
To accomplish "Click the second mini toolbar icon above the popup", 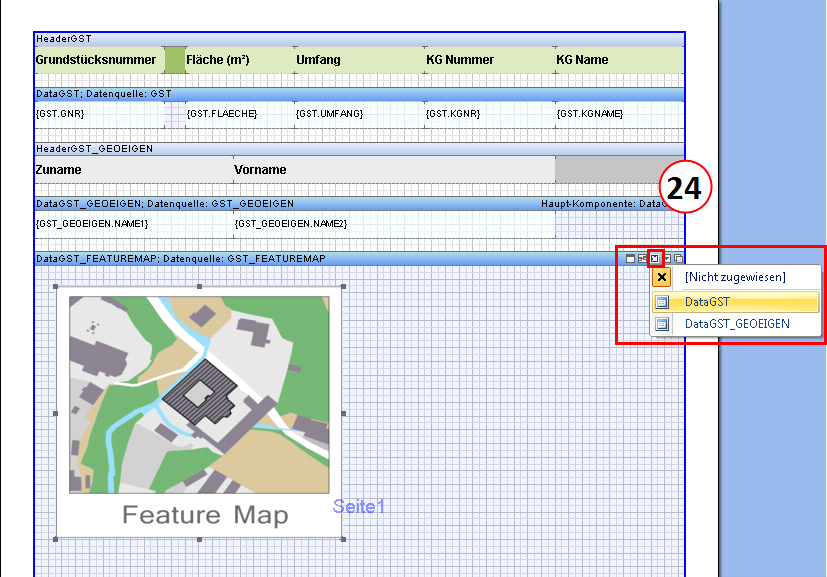I will click(644, 258).
